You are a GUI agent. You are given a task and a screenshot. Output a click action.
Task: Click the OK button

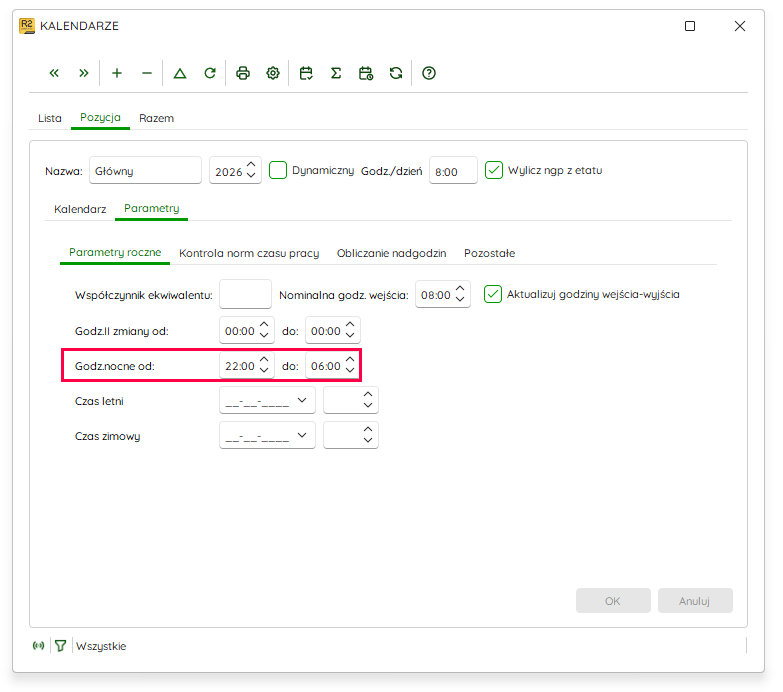(613, 601)
